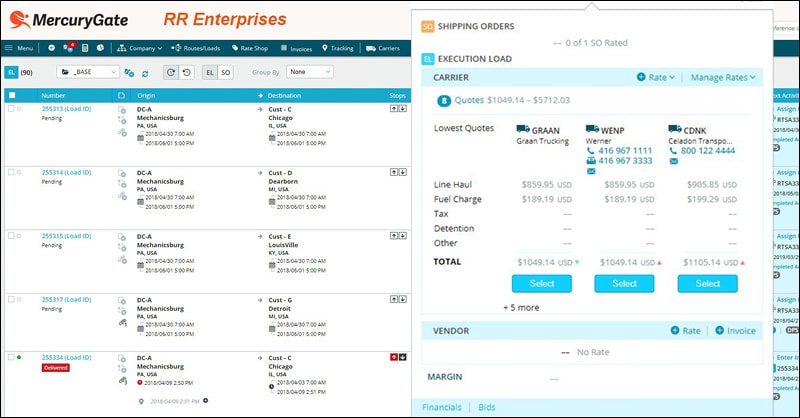
Task: Select checkbox for load 255314
Action: 11,172
